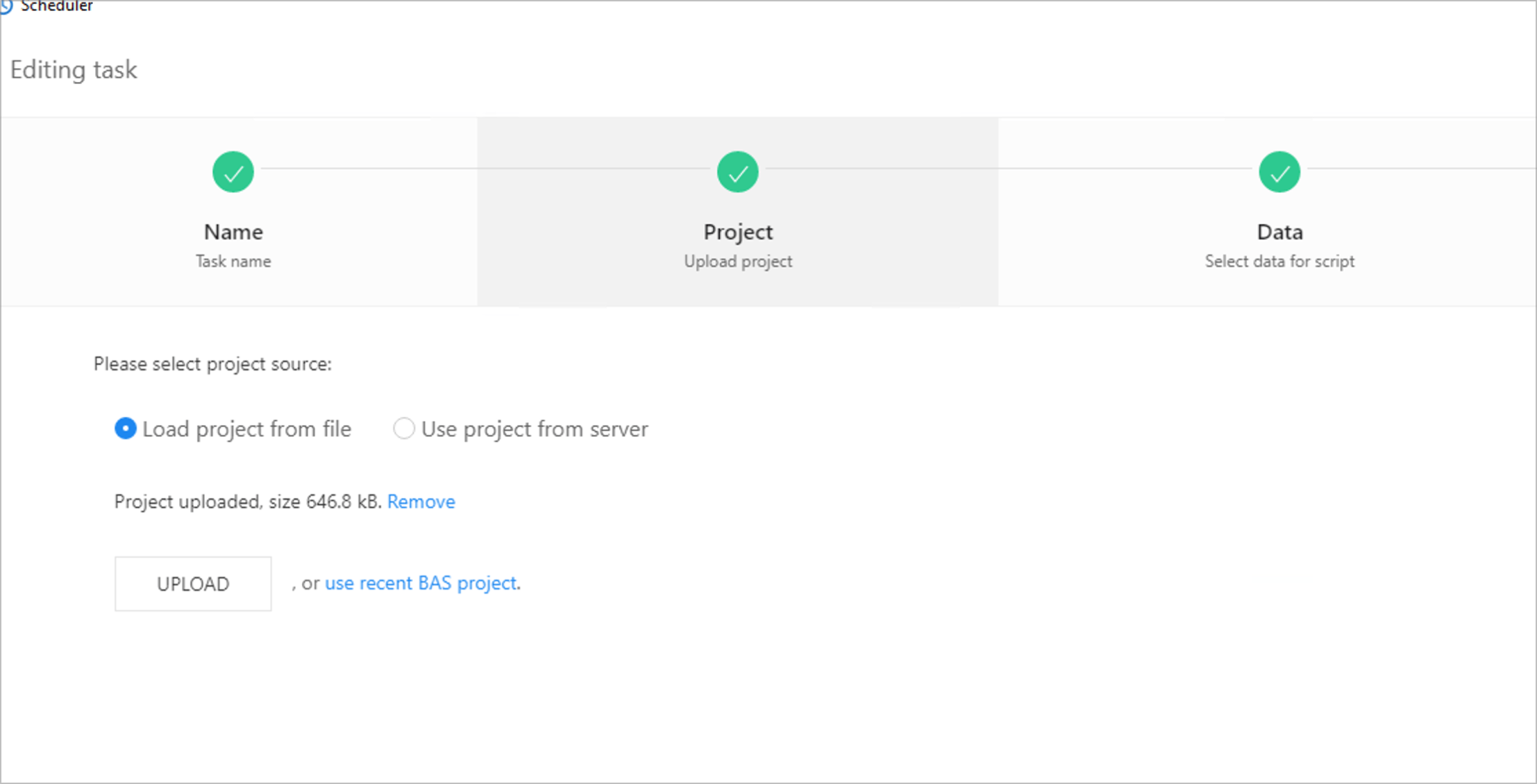The height and width of the screenshot is (784, 1537).
Task: Click the Scheduler app icon in title bar
Action: tap(6, 6)
